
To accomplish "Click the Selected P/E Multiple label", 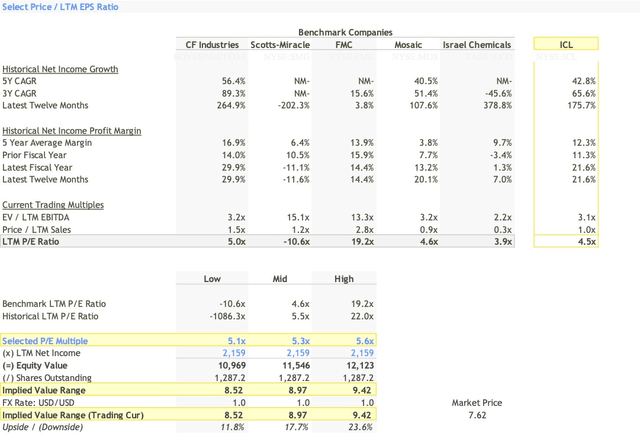I will (x=45, y=341).
